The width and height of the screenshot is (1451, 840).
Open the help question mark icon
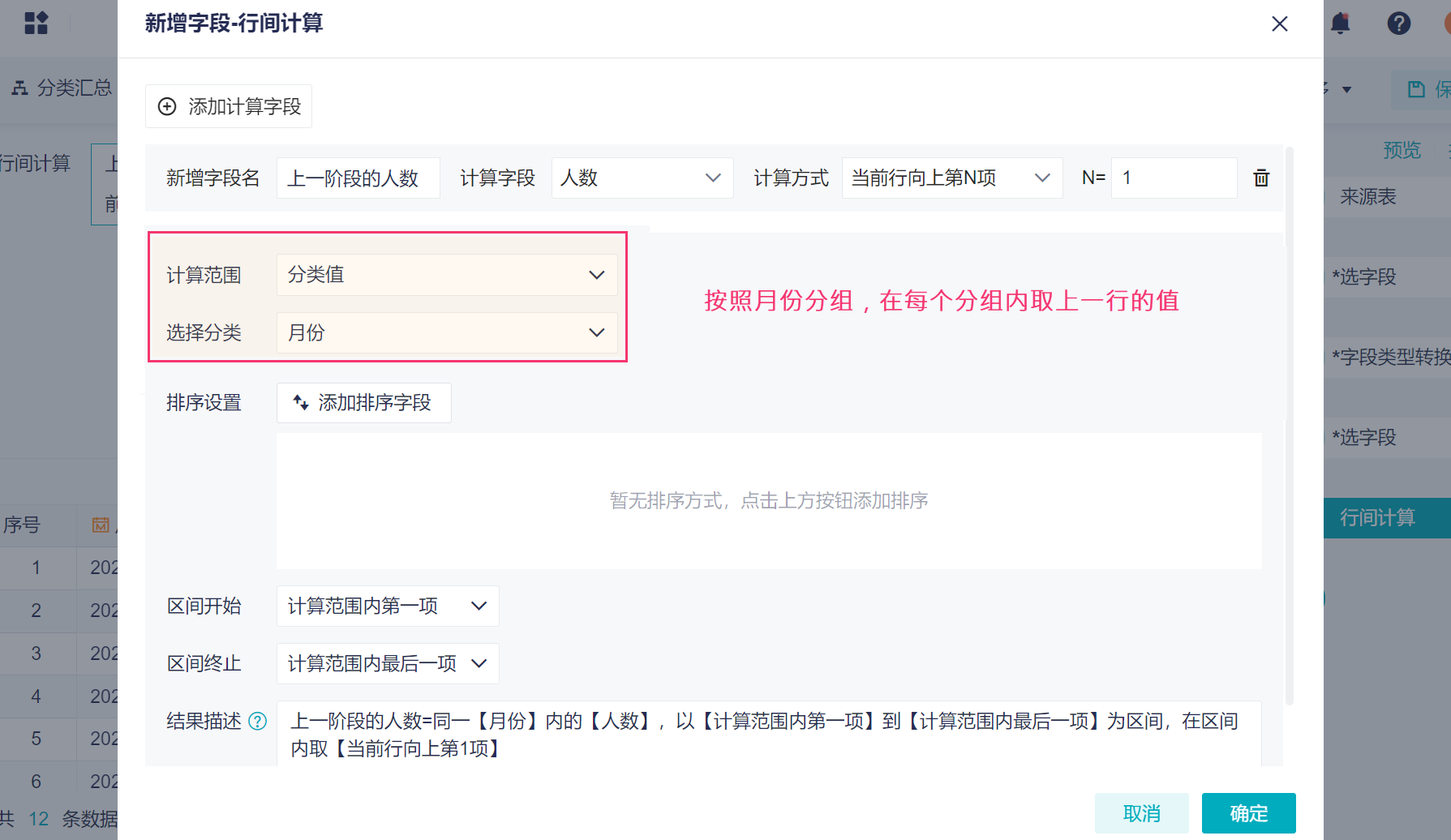pos(1399,24)
